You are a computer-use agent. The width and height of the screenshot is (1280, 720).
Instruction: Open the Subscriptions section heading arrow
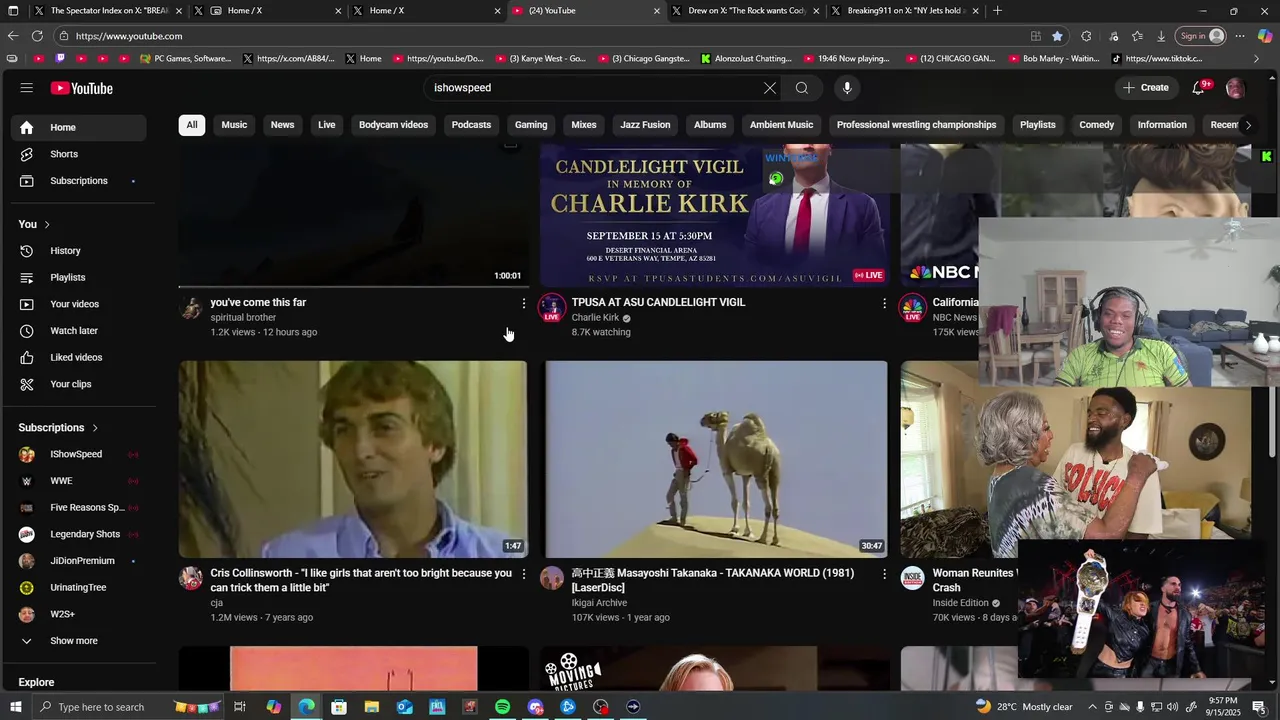tap(95, 428)
